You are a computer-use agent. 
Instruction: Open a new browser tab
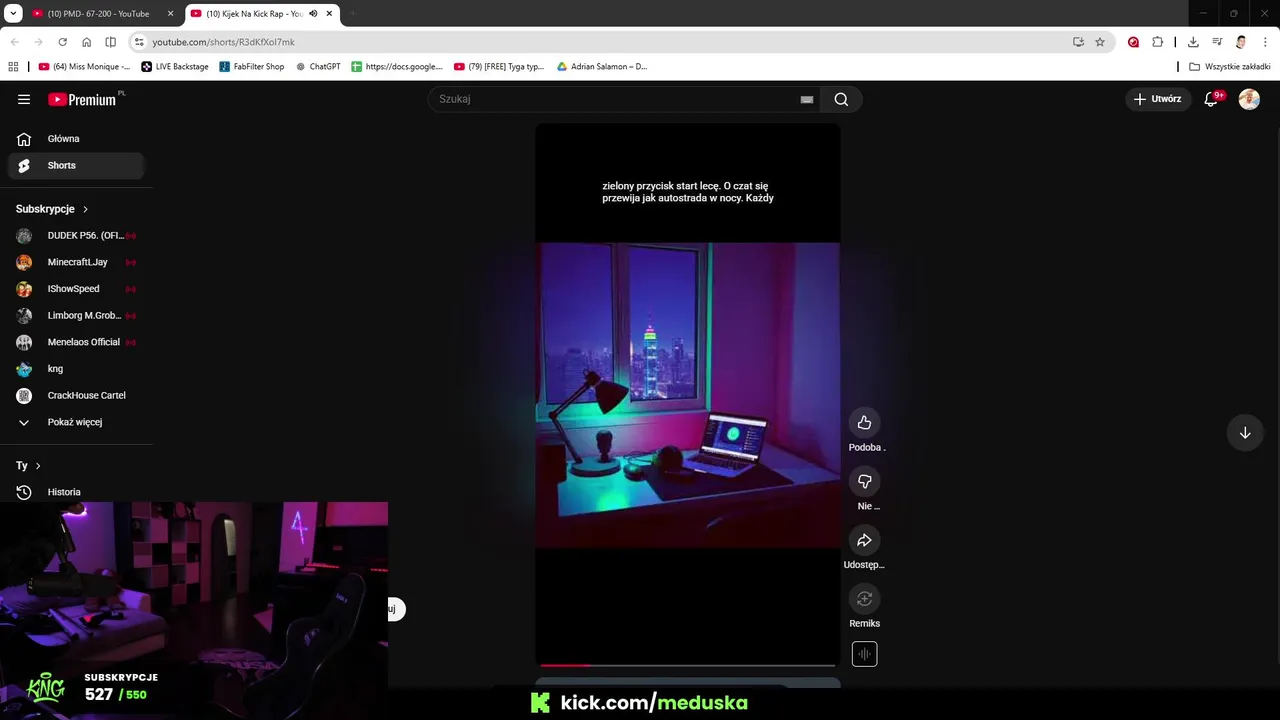[352, 14]
